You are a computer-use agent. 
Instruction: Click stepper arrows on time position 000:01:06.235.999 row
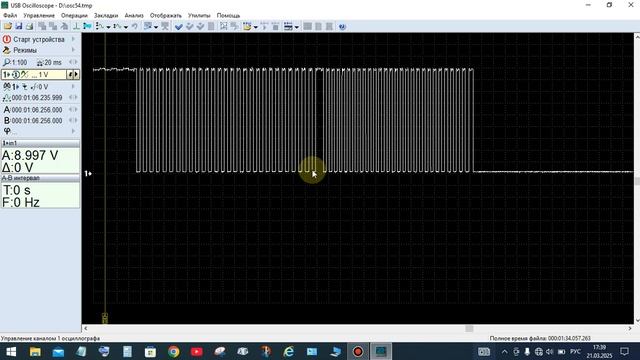coord(73,98)
